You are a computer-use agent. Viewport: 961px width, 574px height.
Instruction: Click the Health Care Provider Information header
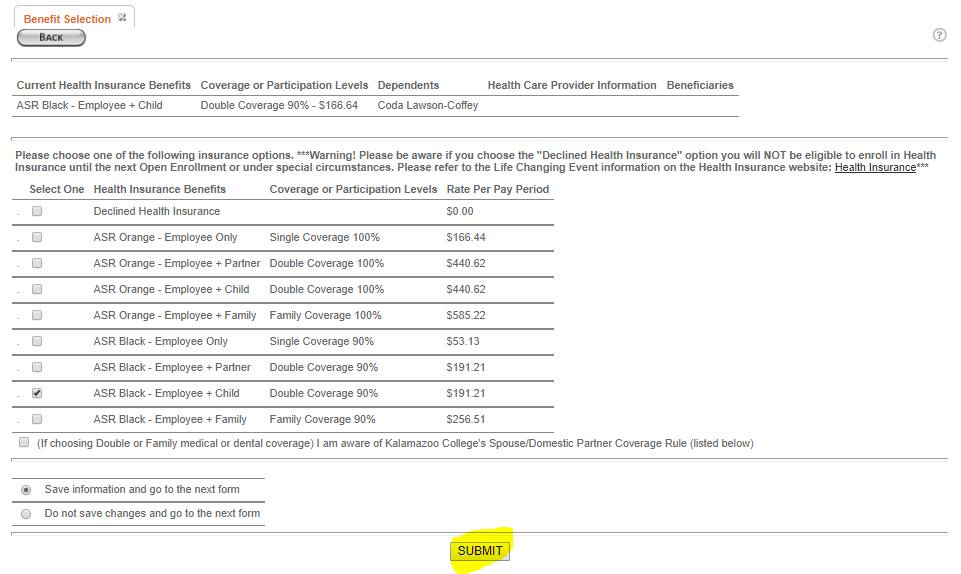tap(572, 85)
